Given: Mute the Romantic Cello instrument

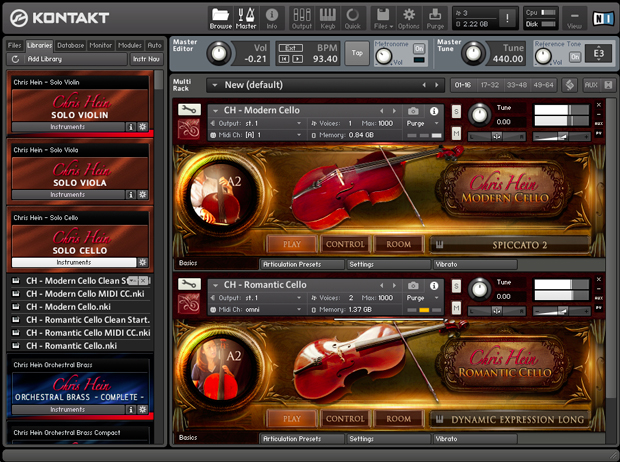Looking at the screenshot, I should (456, 309).
